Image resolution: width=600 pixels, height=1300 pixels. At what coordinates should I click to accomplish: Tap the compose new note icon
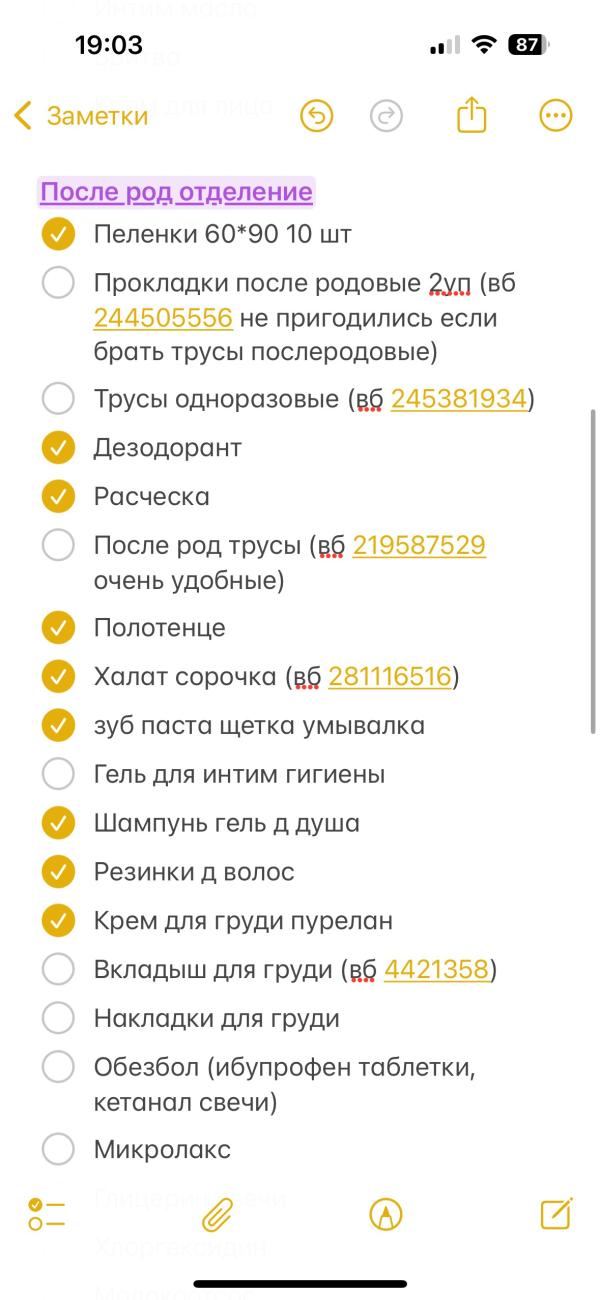pos(554,1213)
